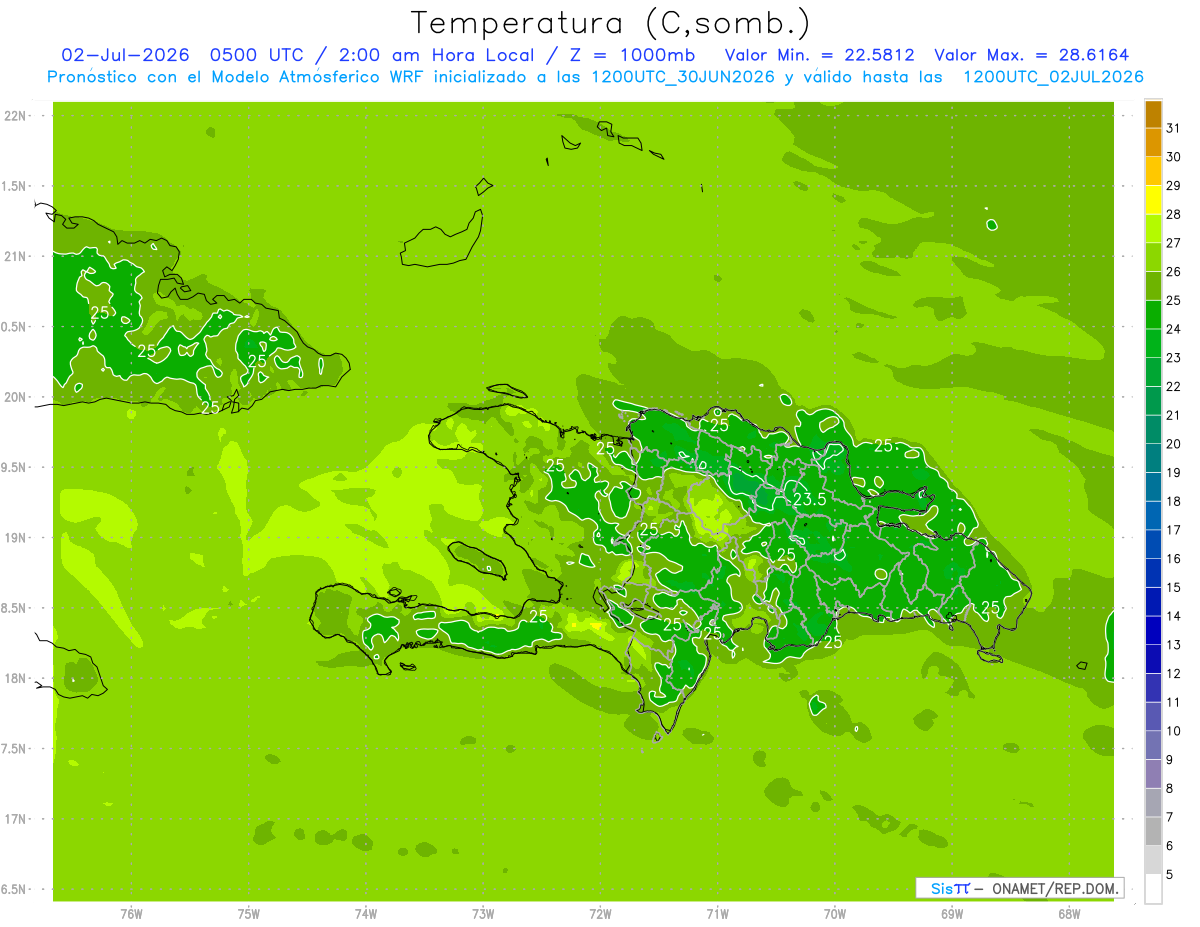Viewport: 1200px width, 927px height.
Task: Click the colorbar legend value "20"
Action: (x=1173, y=444)
